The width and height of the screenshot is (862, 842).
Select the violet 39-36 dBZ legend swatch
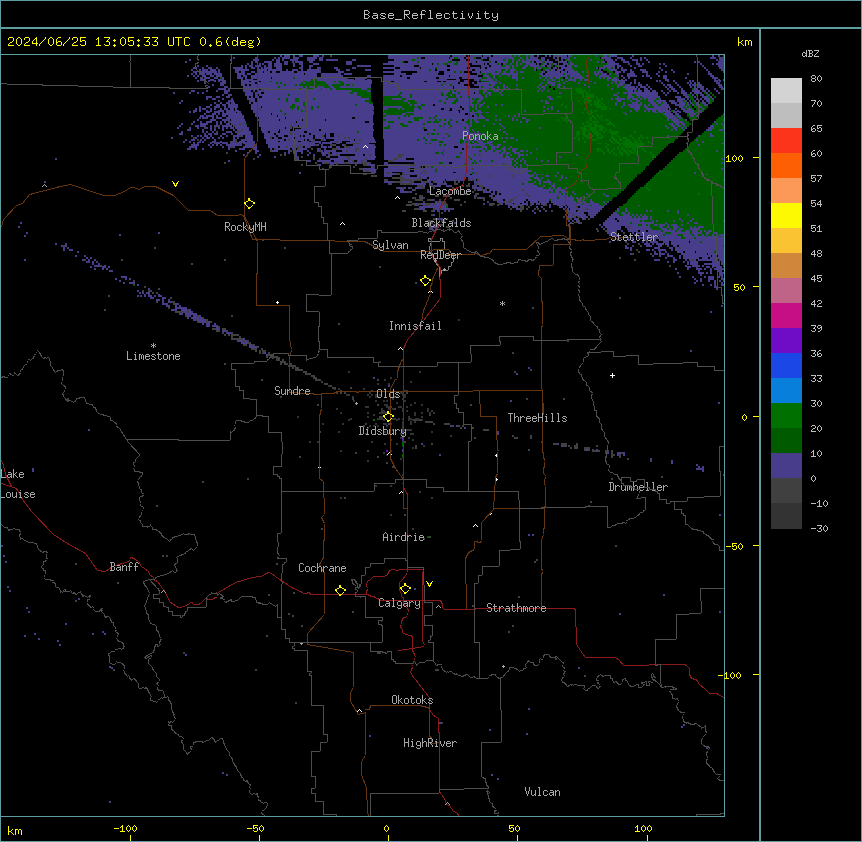(x=786, y=341)
